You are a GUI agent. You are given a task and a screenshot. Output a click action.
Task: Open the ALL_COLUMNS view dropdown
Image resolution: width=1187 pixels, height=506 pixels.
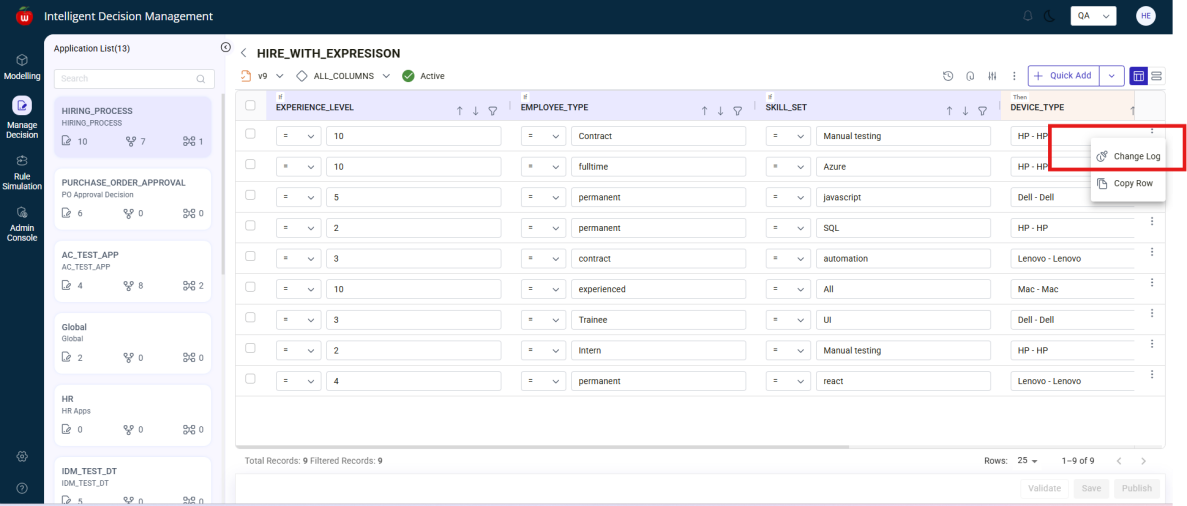[x=344, y=76]
